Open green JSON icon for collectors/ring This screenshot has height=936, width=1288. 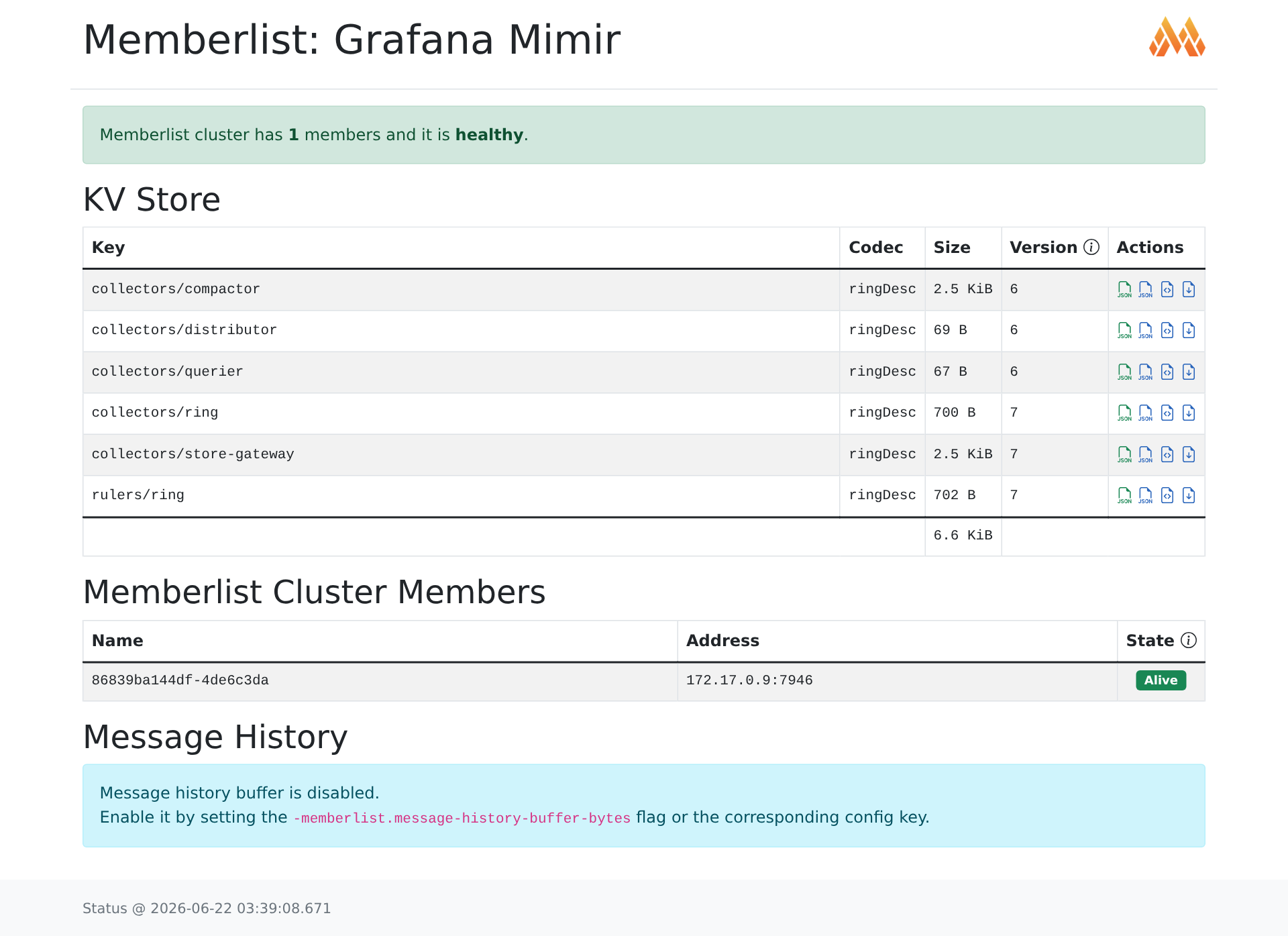point(1124,413)
